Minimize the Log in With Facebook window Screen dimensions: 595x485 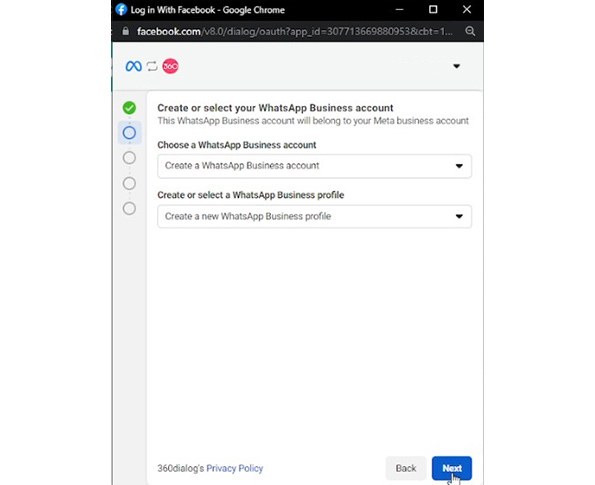400,9
